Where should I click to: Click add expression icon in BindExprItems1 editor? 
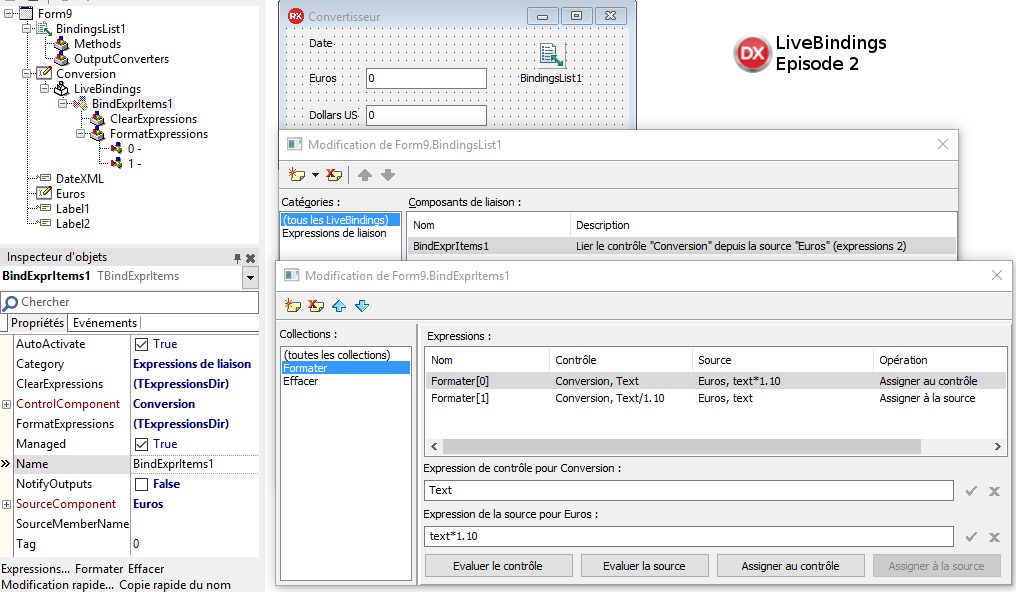pos(293,305)
